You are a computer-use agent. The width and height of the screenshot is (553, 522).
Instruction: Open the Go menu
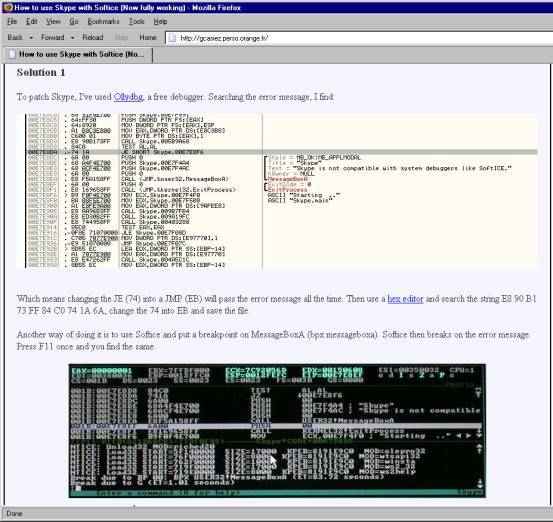[x=74, y=22]
